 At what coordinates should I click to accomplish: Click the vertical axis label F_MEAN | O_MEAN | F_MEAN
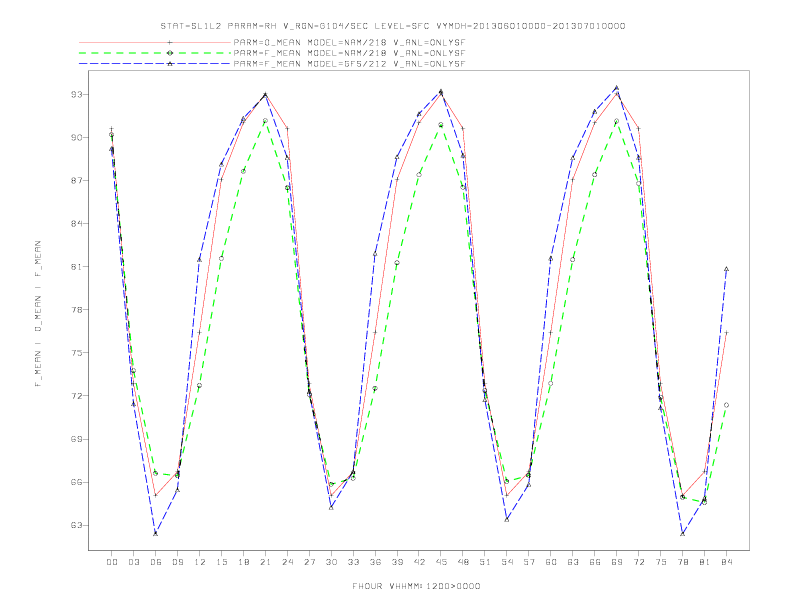[x=38, y=314]
